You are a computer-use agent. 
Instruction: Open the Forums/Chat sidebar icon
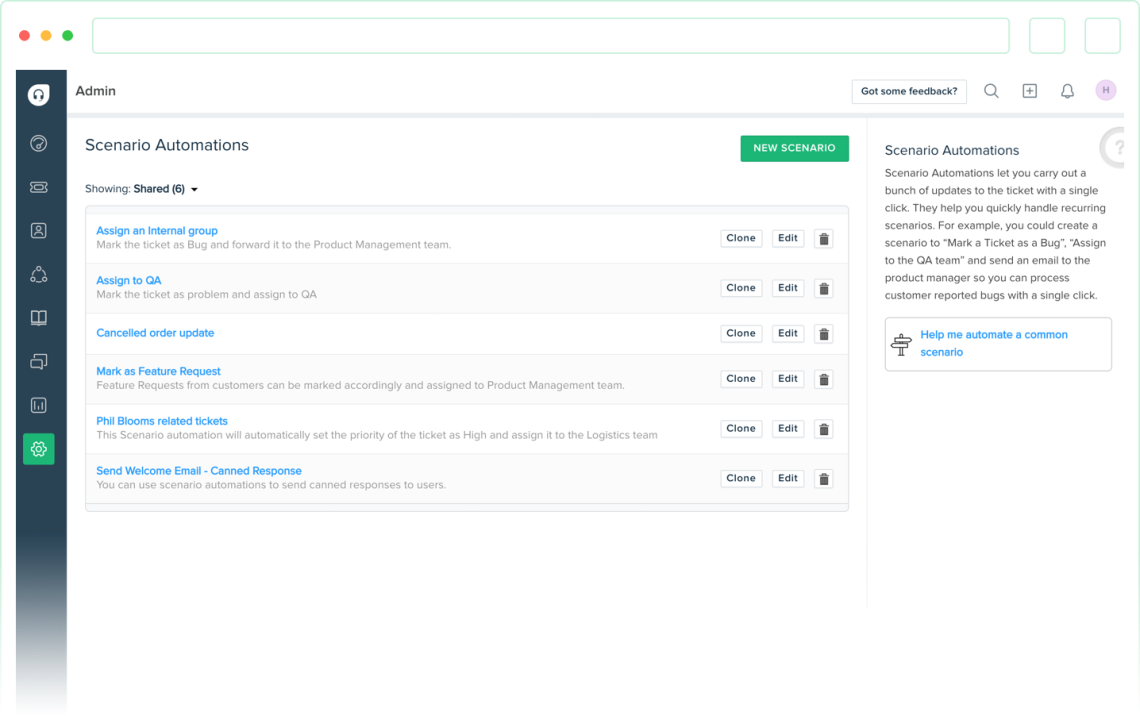point(38,361)
